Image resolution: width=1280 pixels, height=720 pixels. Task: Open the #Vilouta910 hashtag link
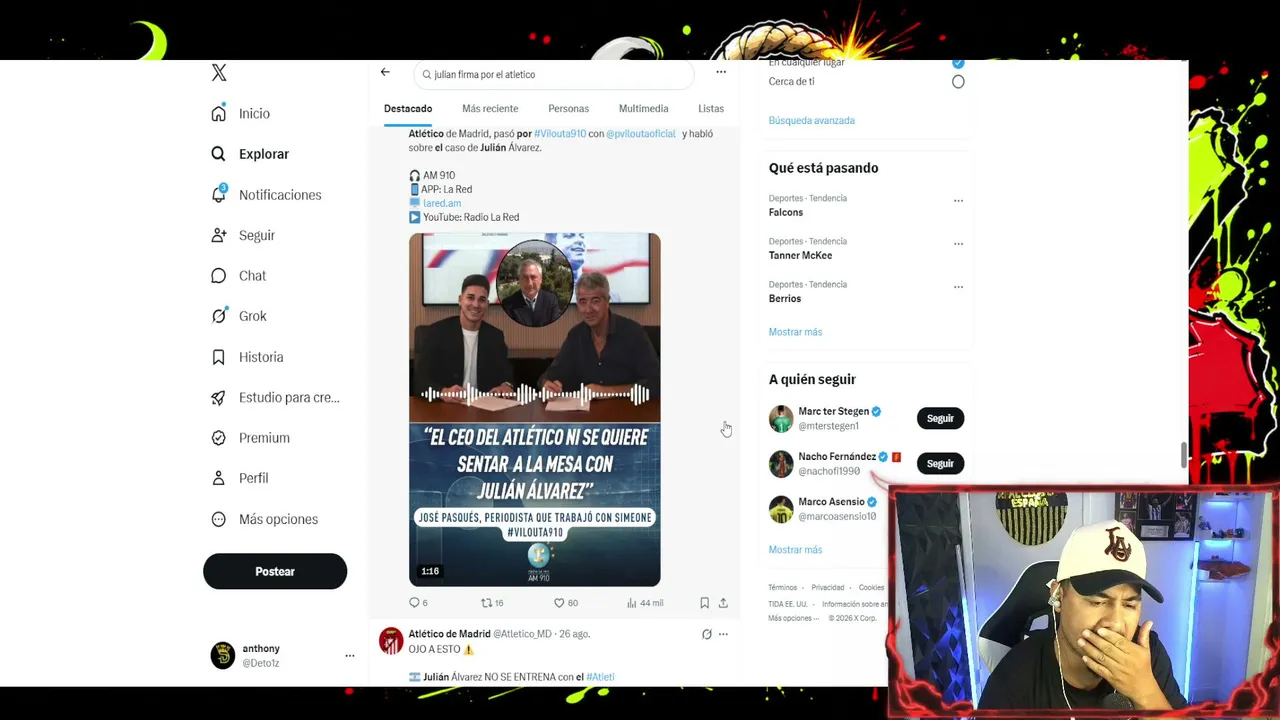pos(560,134)
